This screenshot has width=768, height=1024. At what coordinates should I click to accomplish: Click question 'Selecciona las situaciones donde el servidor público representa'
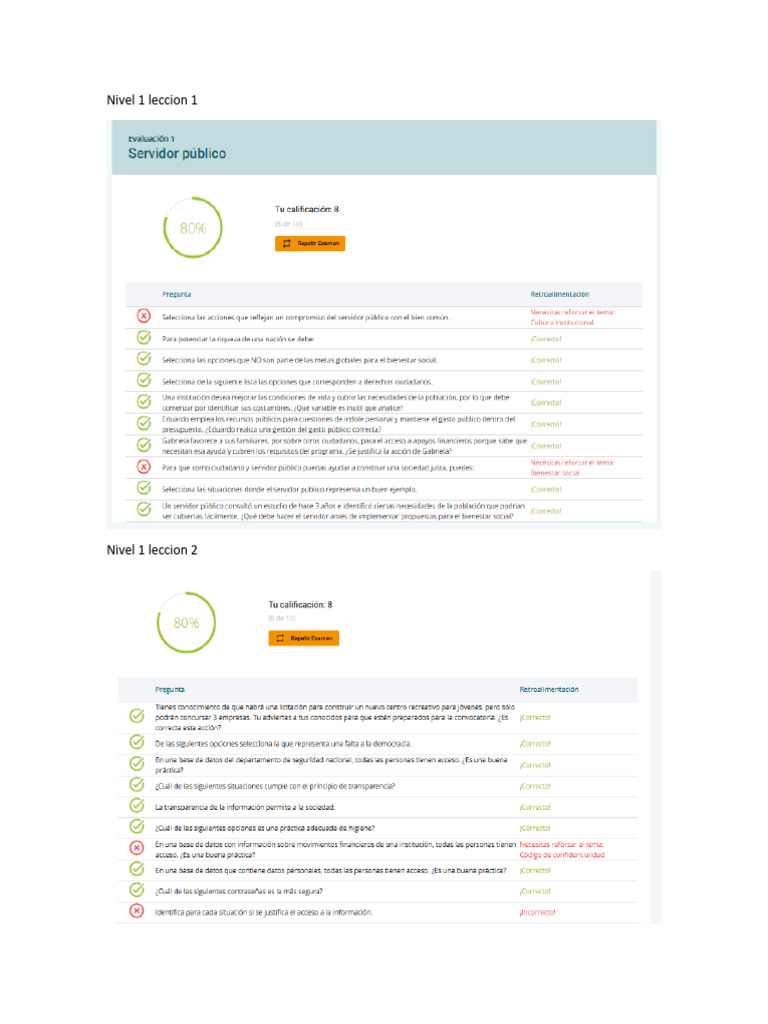point(289,489)
